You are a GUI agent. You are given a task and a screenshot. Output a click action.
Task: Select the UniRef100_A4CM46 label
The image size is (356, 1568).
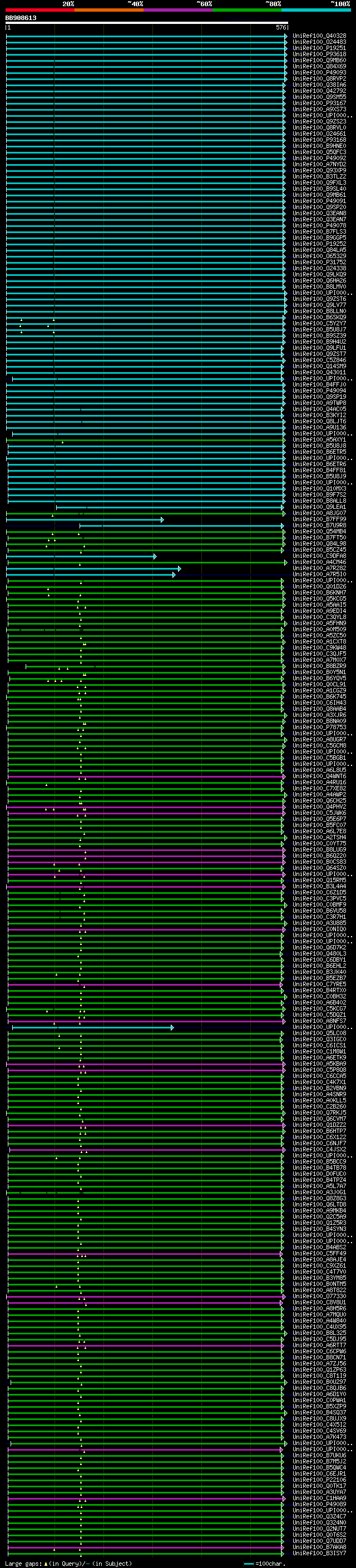[319, 562]
